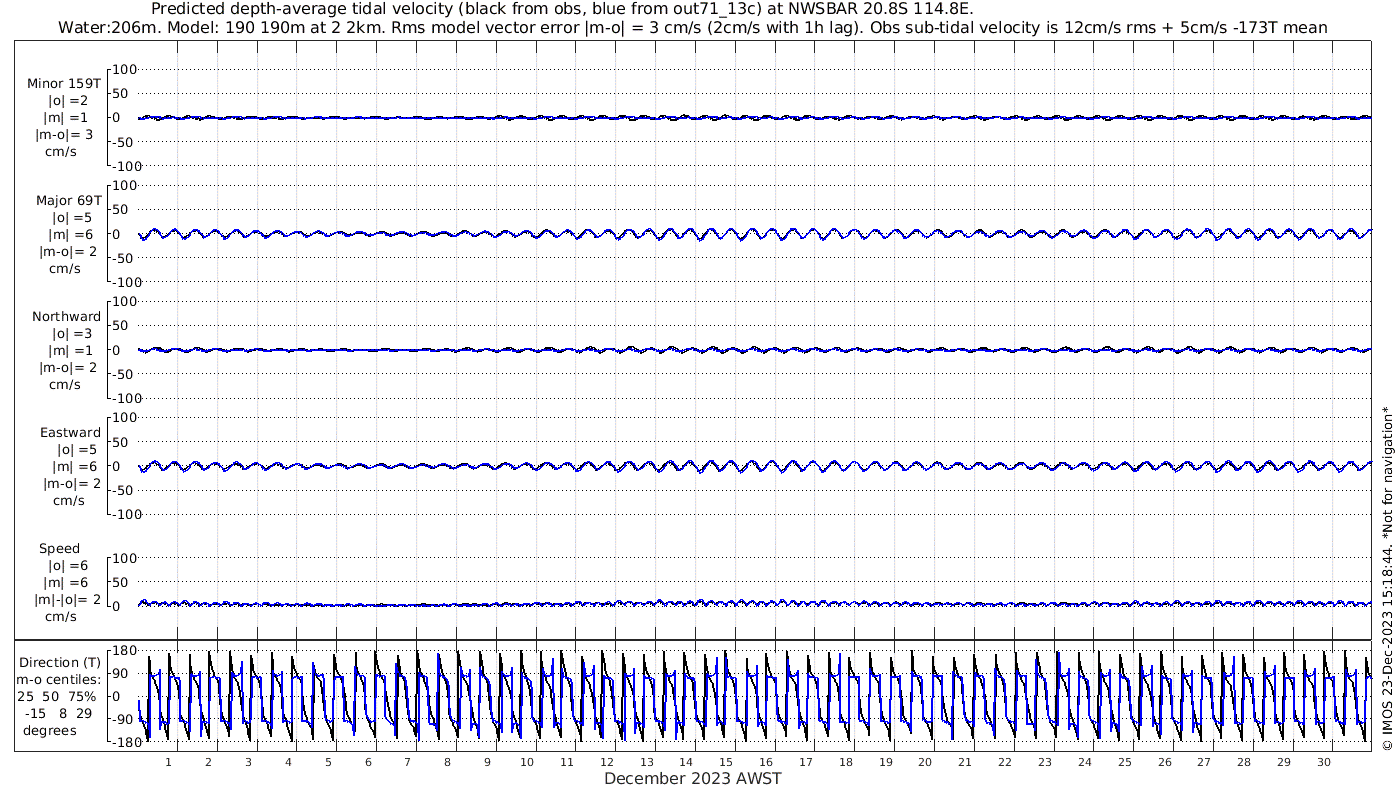Click the IMOS copyright timestamp text
This screenshot has width=1400, height=800.
coord(1386,578)
